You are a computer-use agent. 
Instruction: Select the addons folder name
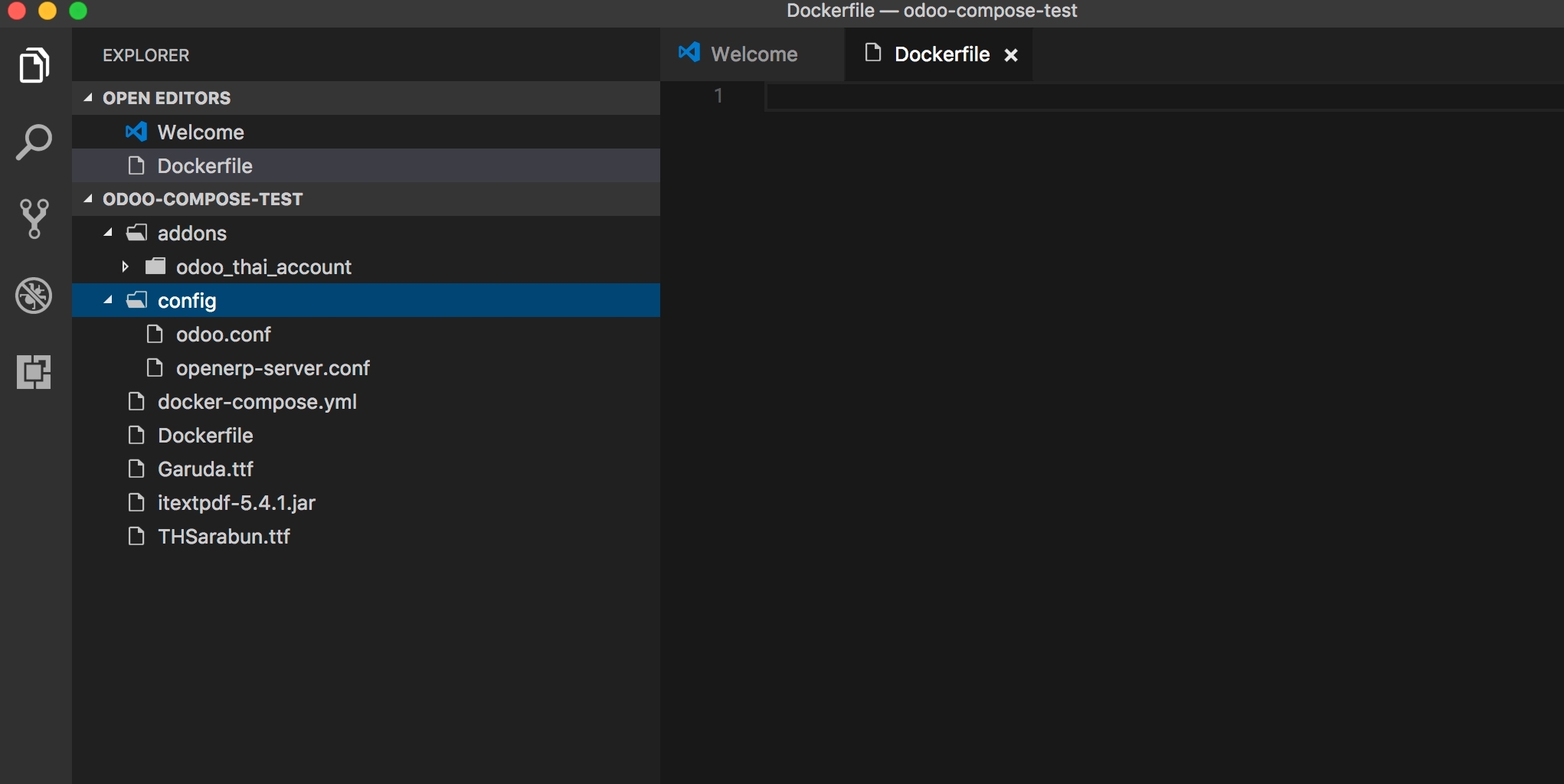(192, 234)
